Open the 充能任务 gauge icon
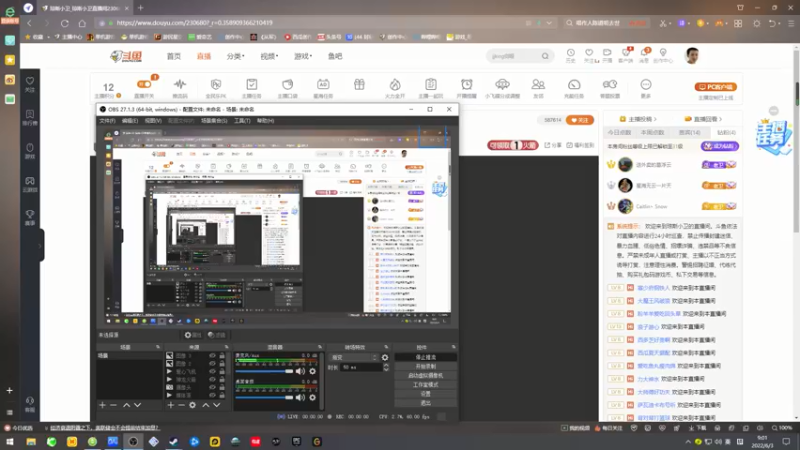Image resolution: width=800 pixels, height=450 pixels. pos(574,84)
